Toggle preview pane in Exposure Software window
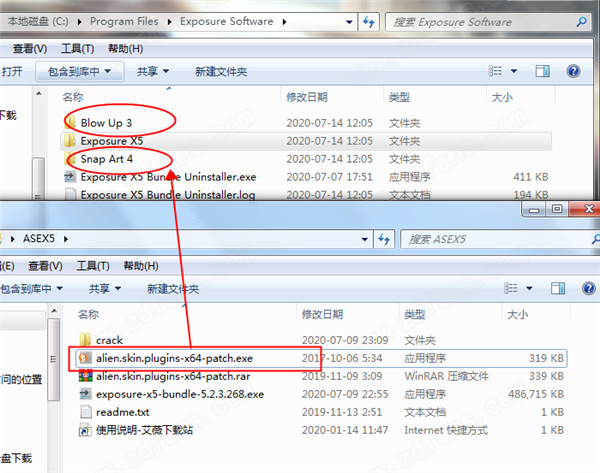This screenshot has width=600, height=473. coord(543,71)
